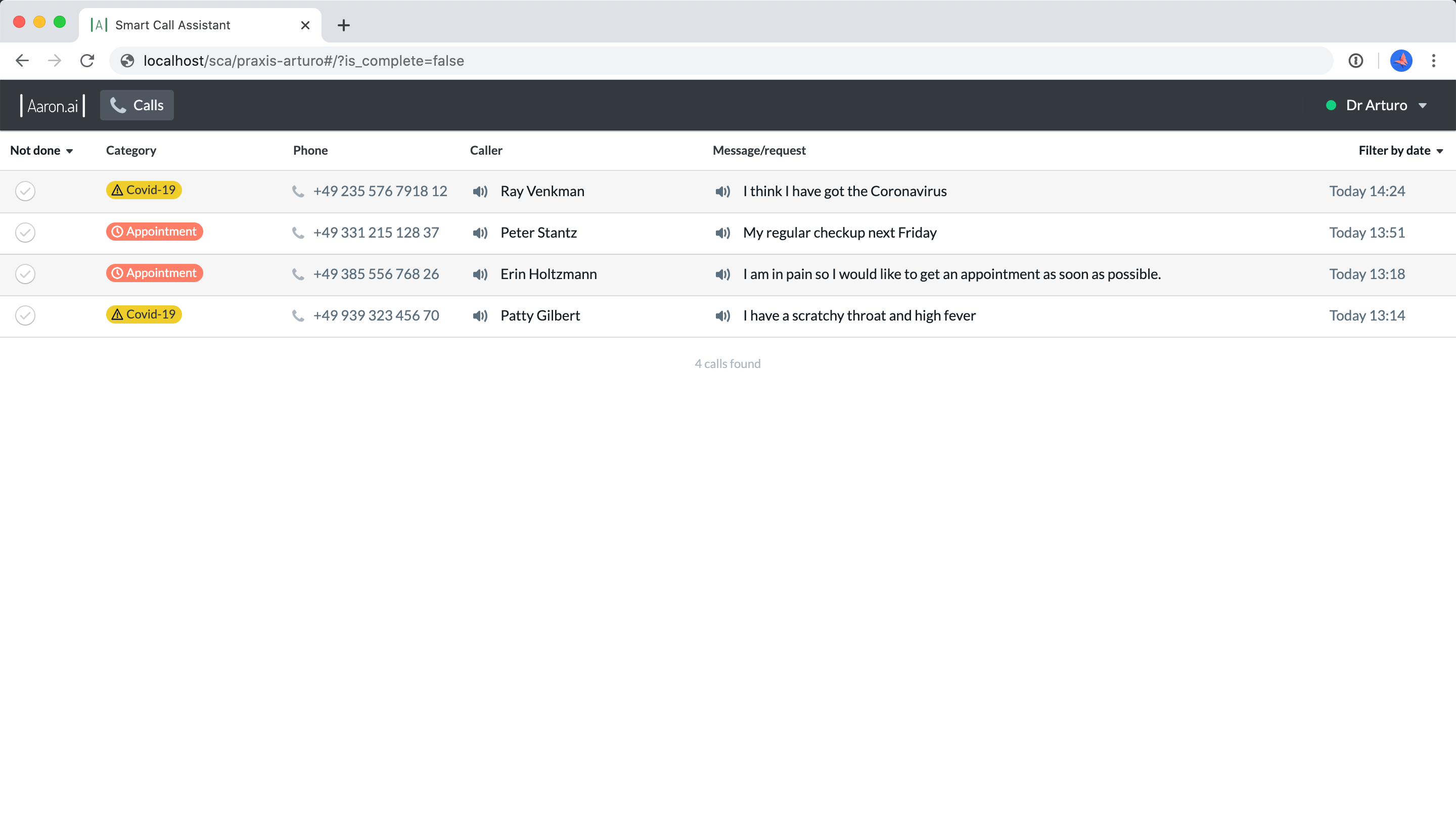The image size is (1456, 819).
Task: Click phone icon next to +49 235 576 7918 12
Action: (298, 192)
